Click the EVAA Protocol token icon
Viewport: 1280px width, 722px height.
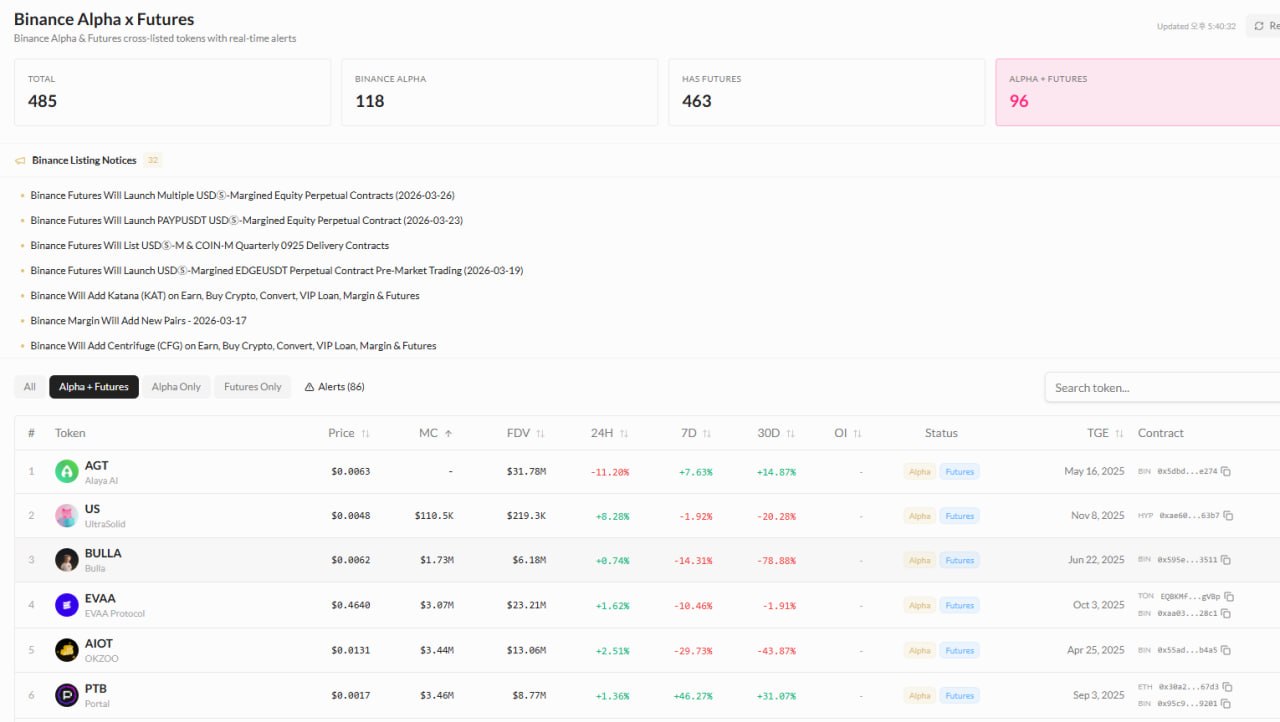pos(67,605)
